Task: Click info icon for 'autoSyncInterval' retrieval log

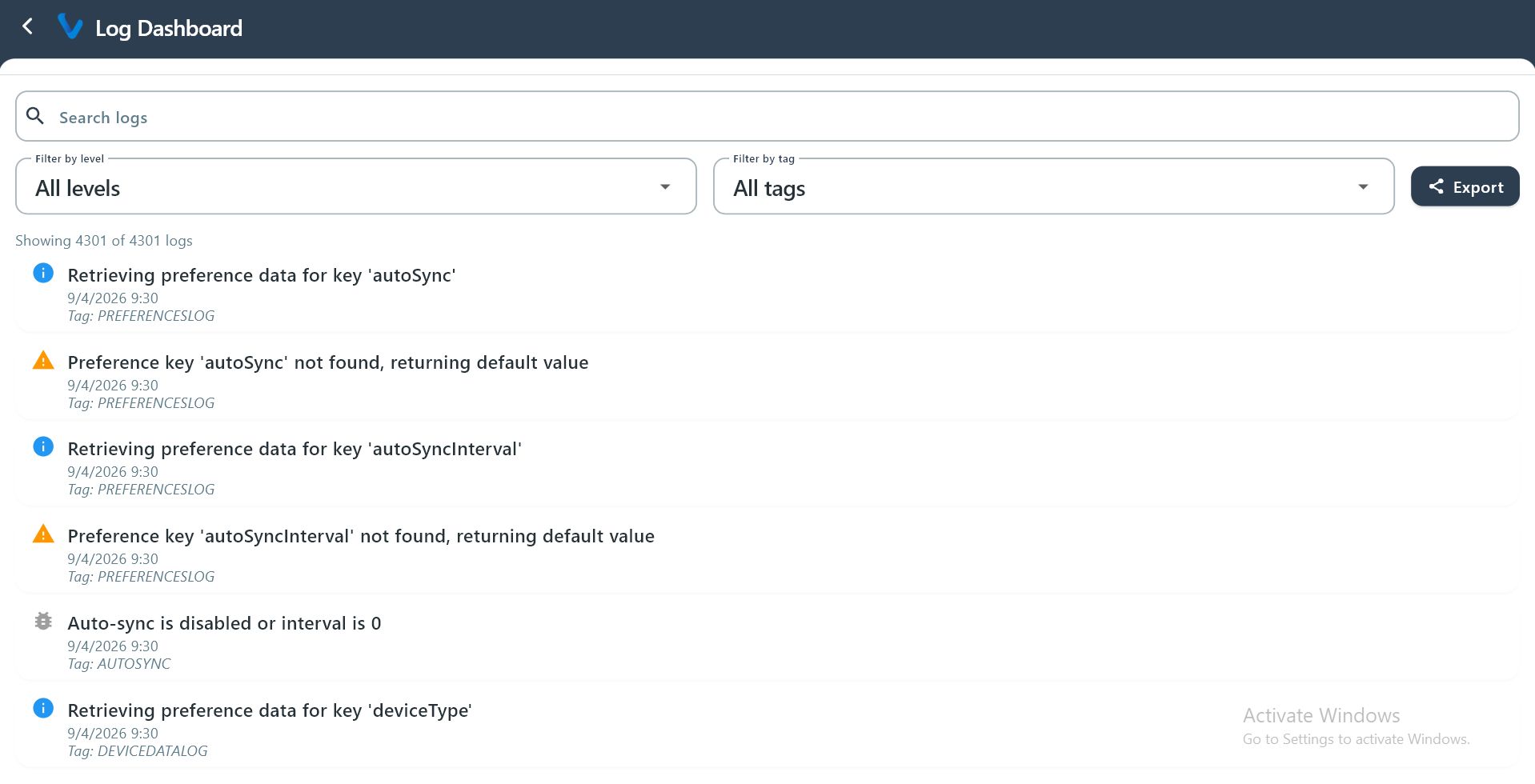Action: [43, 446]
